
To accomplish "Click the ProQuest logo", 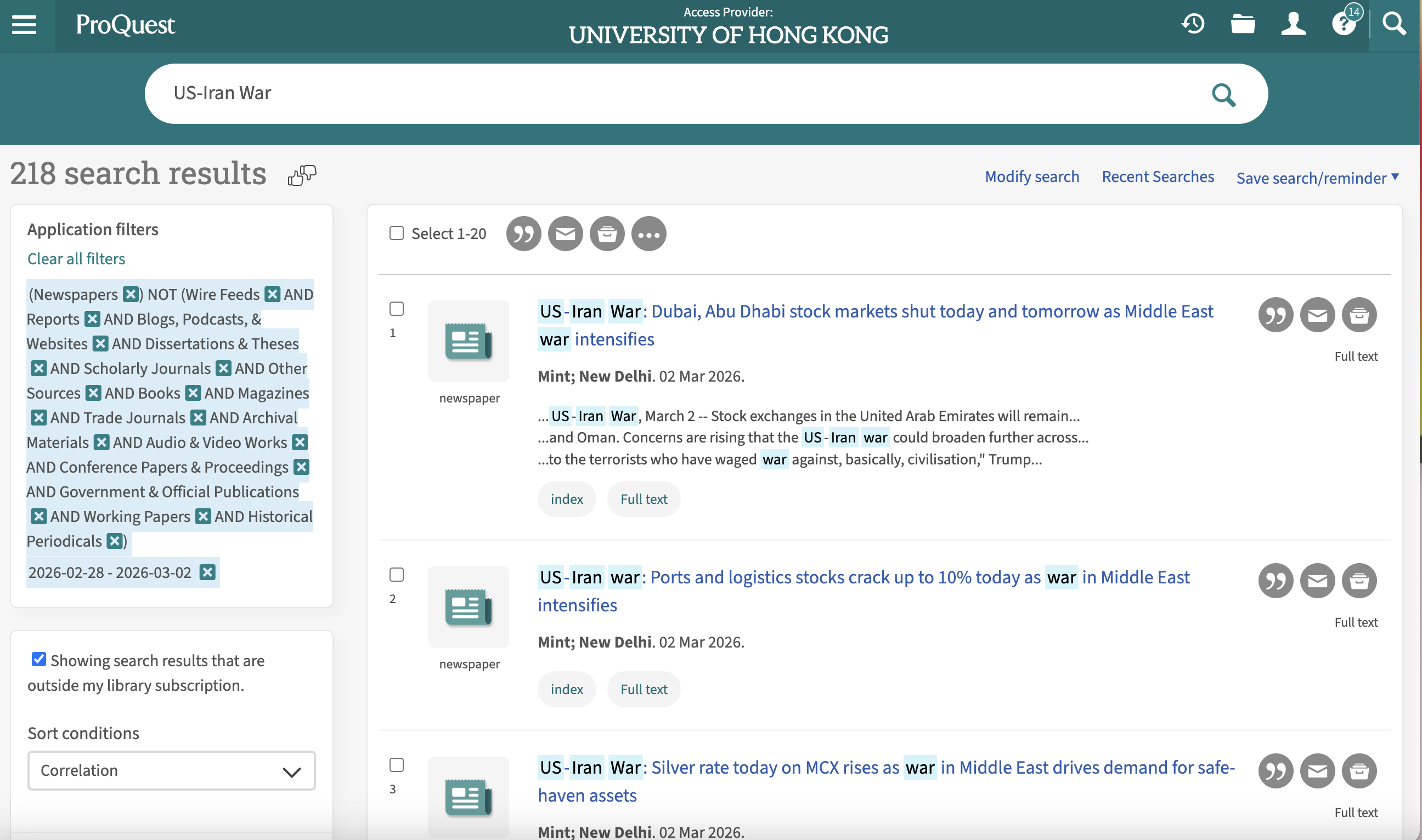I will point(125,25).
